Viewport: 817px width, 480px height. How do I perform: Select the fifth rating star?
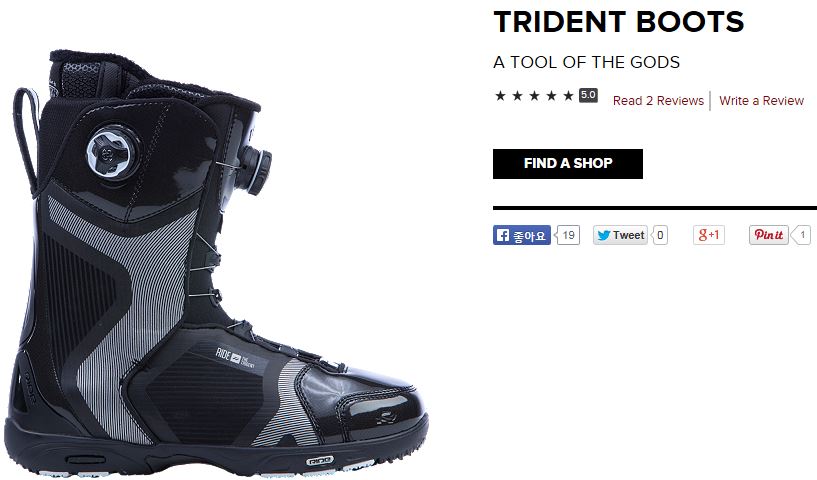[568, 95]
